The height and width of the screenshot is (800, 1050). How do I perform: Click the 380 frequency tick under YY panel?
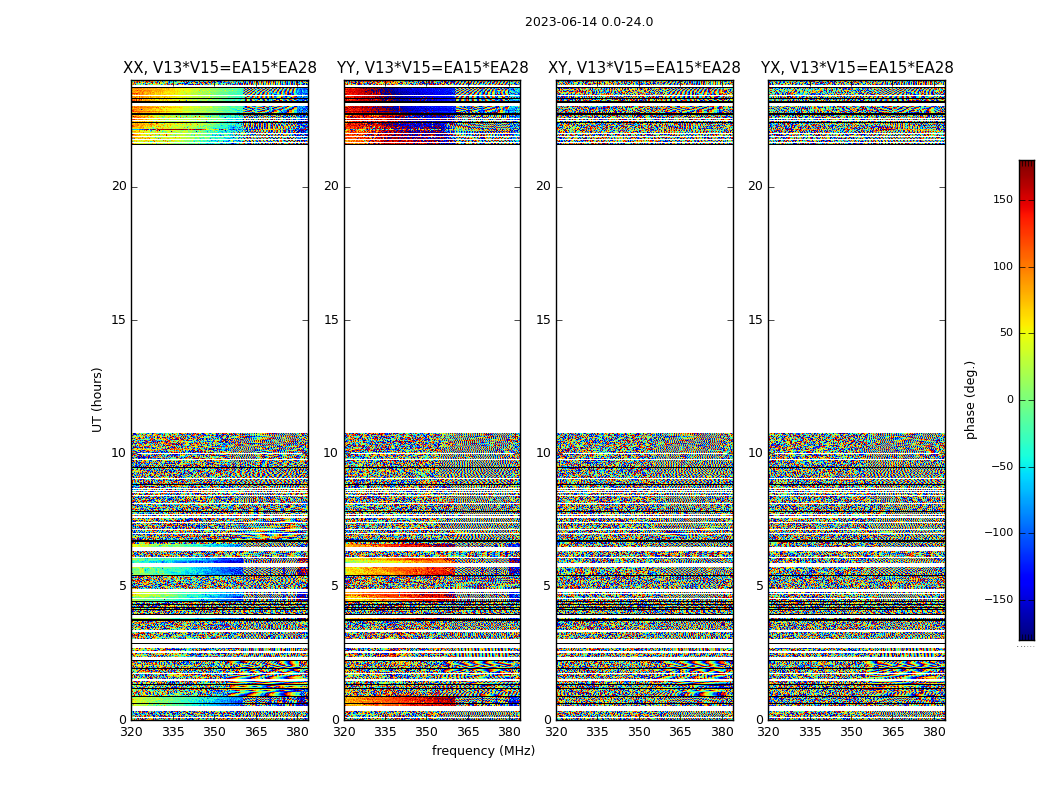point(510,732)
